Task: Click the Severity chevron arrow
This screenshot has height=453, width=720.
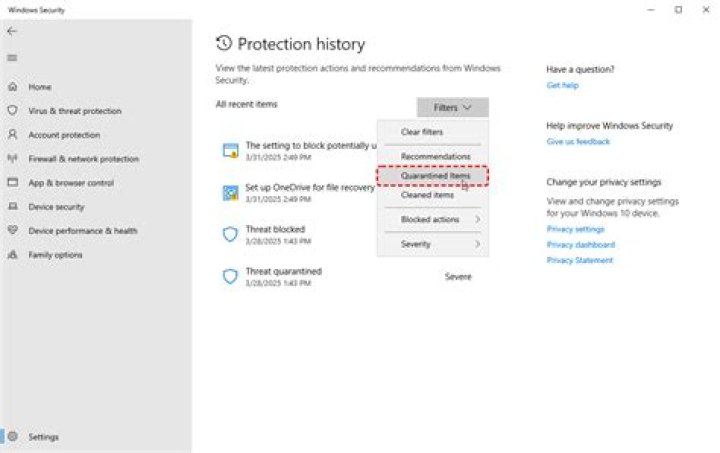Action: [478, 244]
